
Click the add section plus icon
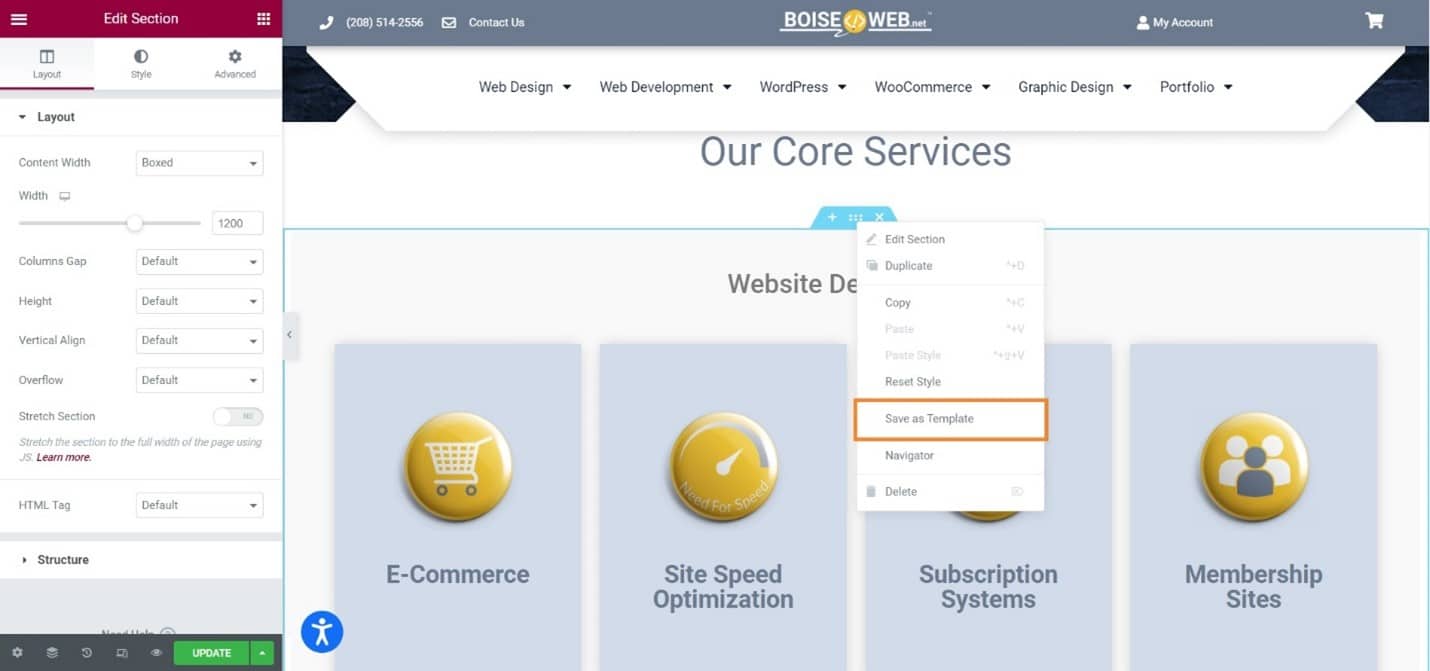coord(832,217)
